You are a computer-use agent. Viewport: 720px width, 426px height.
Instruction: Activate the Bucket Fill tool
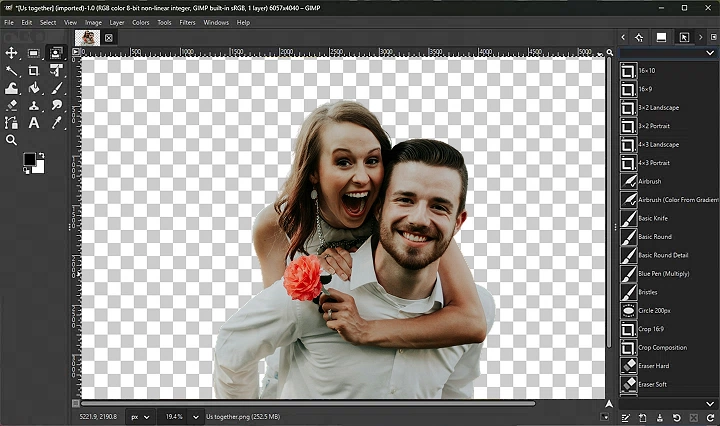click(34, 88)
